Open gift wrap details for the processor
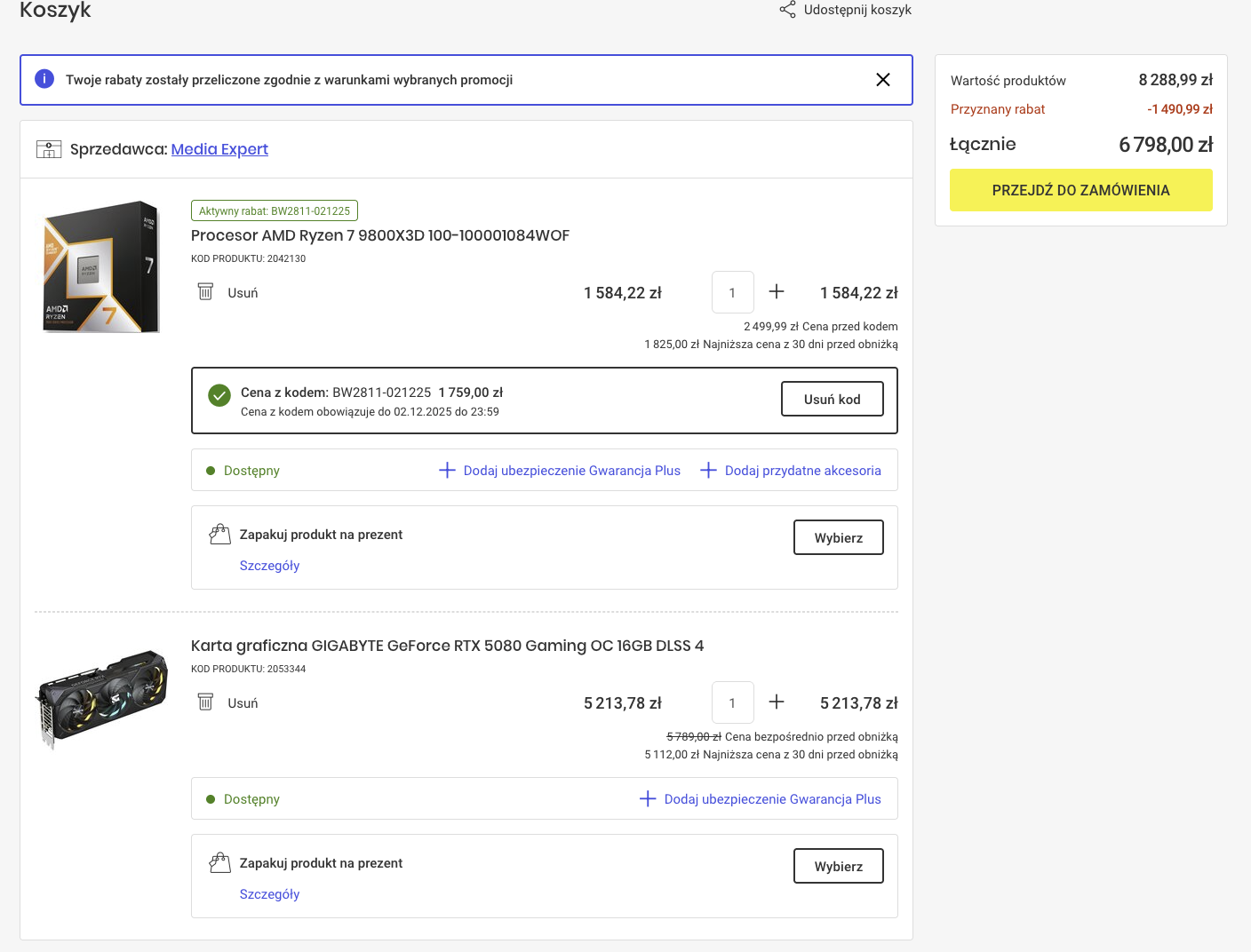The width and height of the screenshot is (1251, 952). (269, 566)
